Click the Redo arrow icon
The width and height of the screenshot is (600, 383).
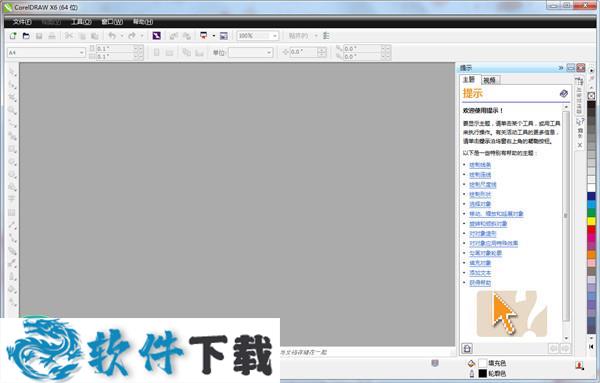[132, 36]
